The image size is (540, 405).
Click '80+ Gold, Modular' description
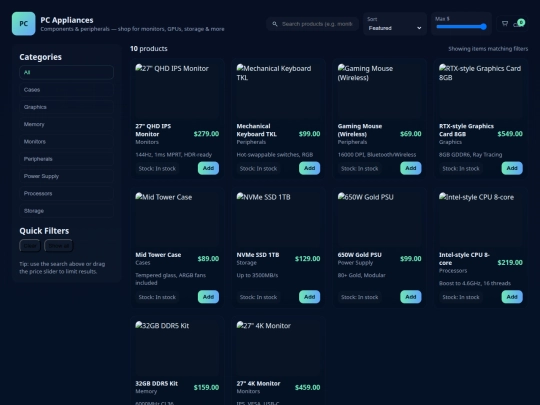point(362,275)
